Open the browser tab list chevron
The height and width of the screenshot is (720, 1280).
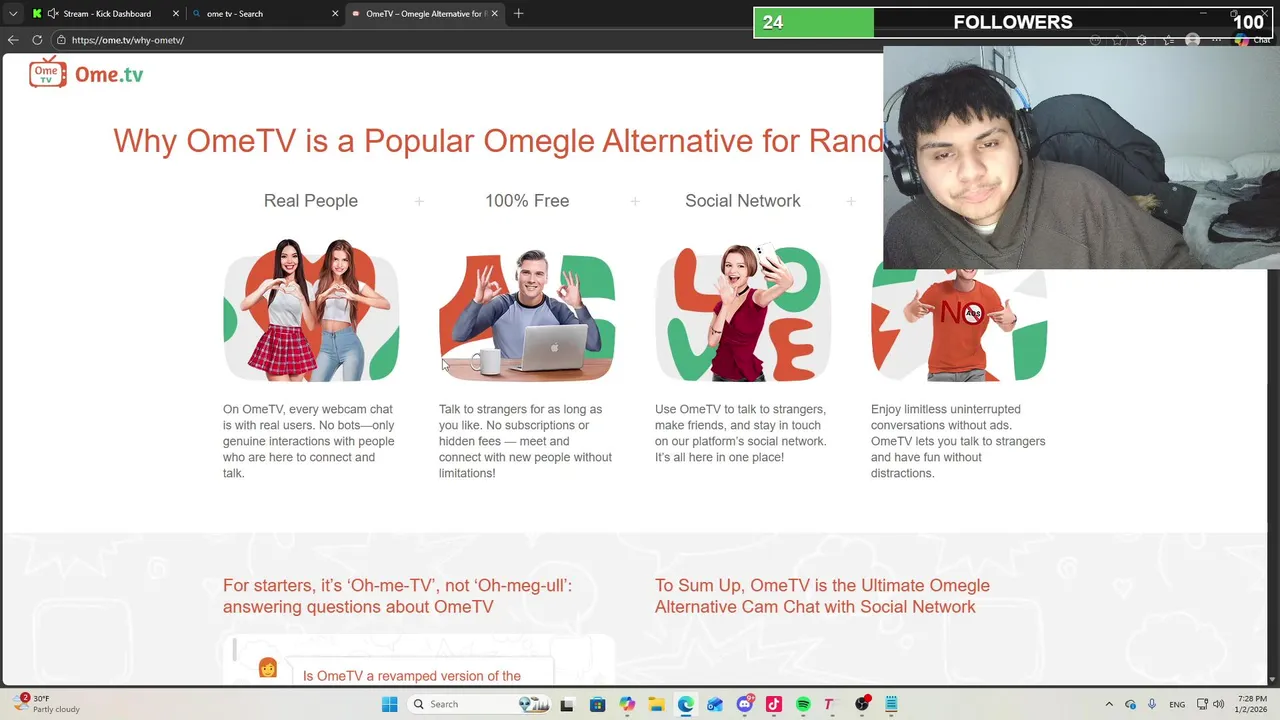tap(13, 14)
